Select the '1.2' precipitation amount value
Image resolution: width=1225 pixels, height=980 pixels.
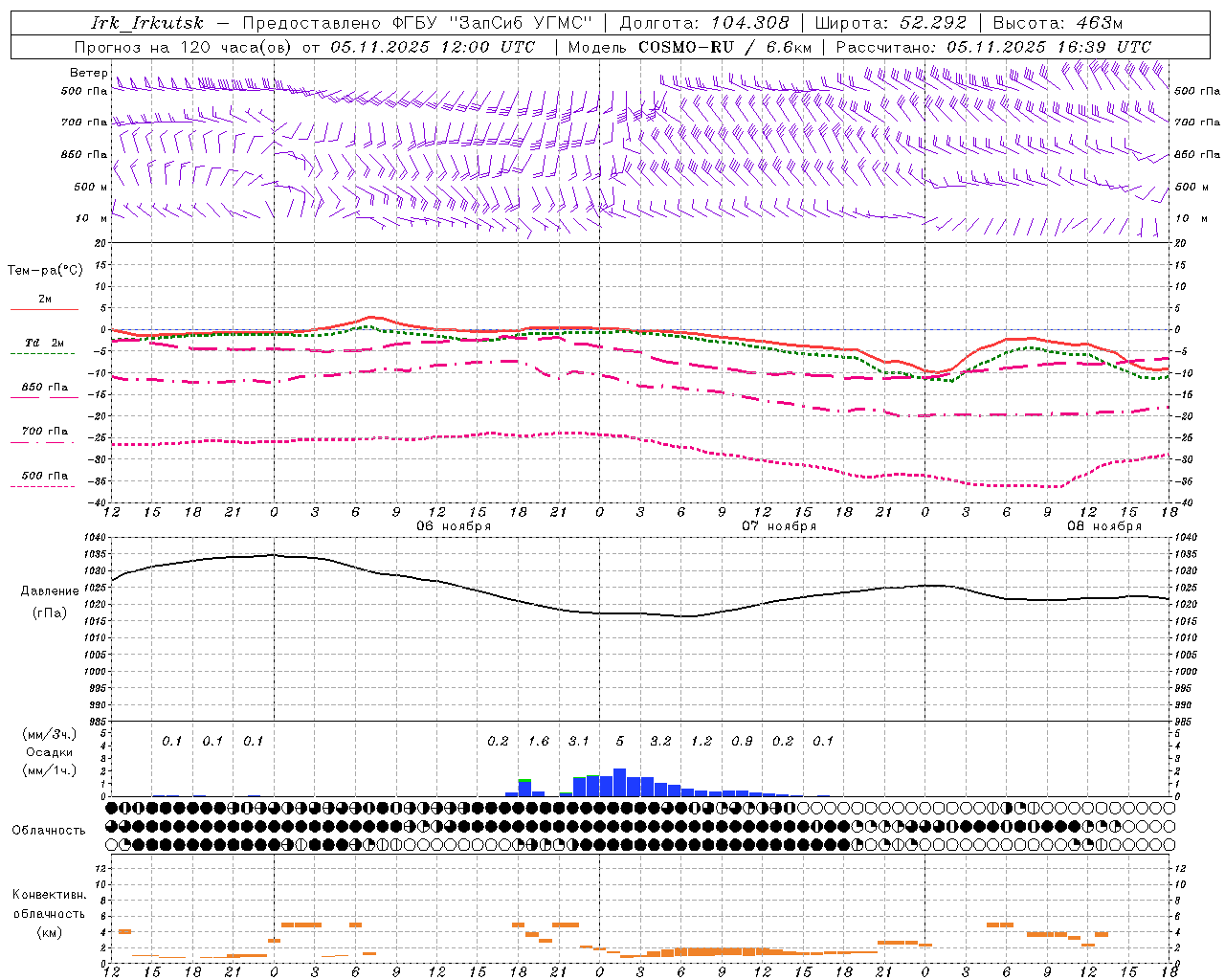(x=702, y=741)
